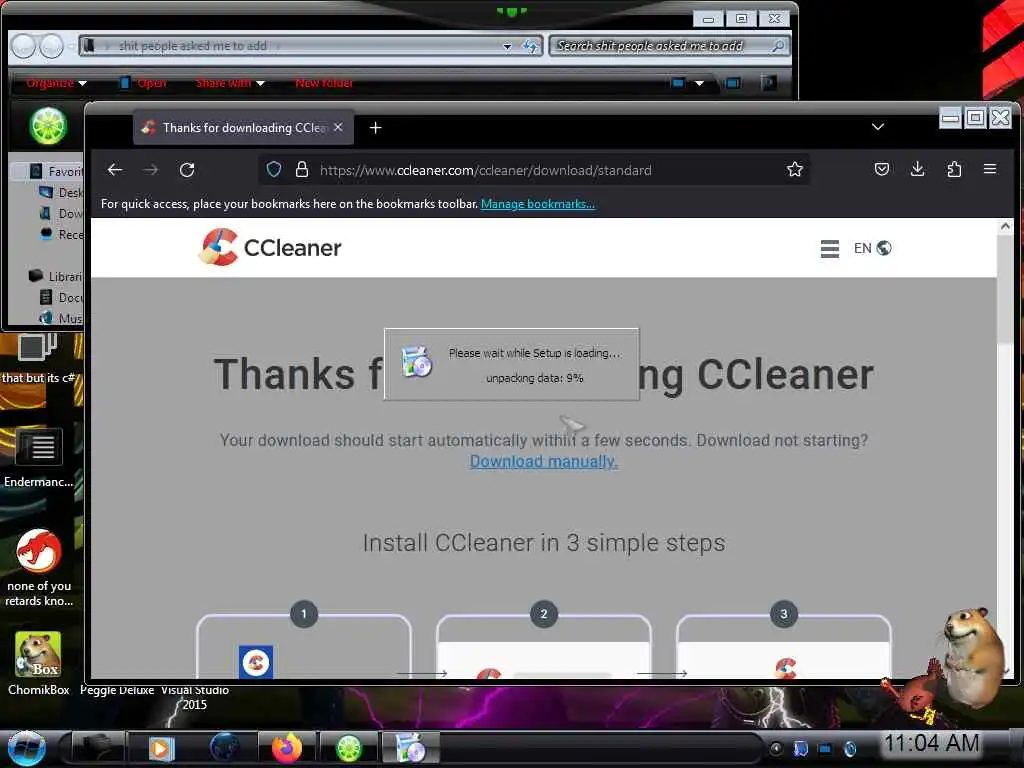Screen dimensions: 1024x768
Task: Open the Firefox downloads panel
Action: pyautogui.click(x=918, y=170)
